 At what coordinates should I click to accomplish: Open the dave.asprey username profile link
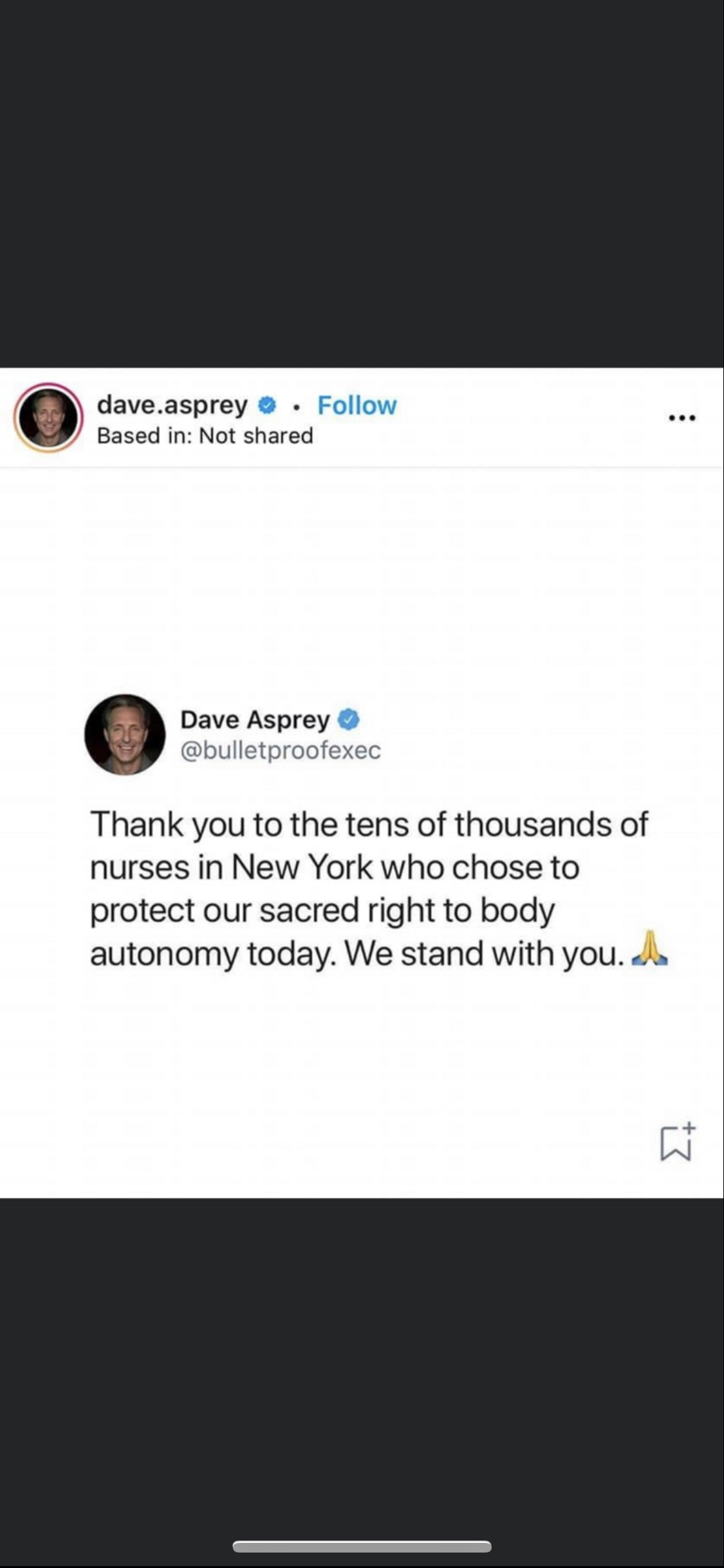(x=172, y=406)
